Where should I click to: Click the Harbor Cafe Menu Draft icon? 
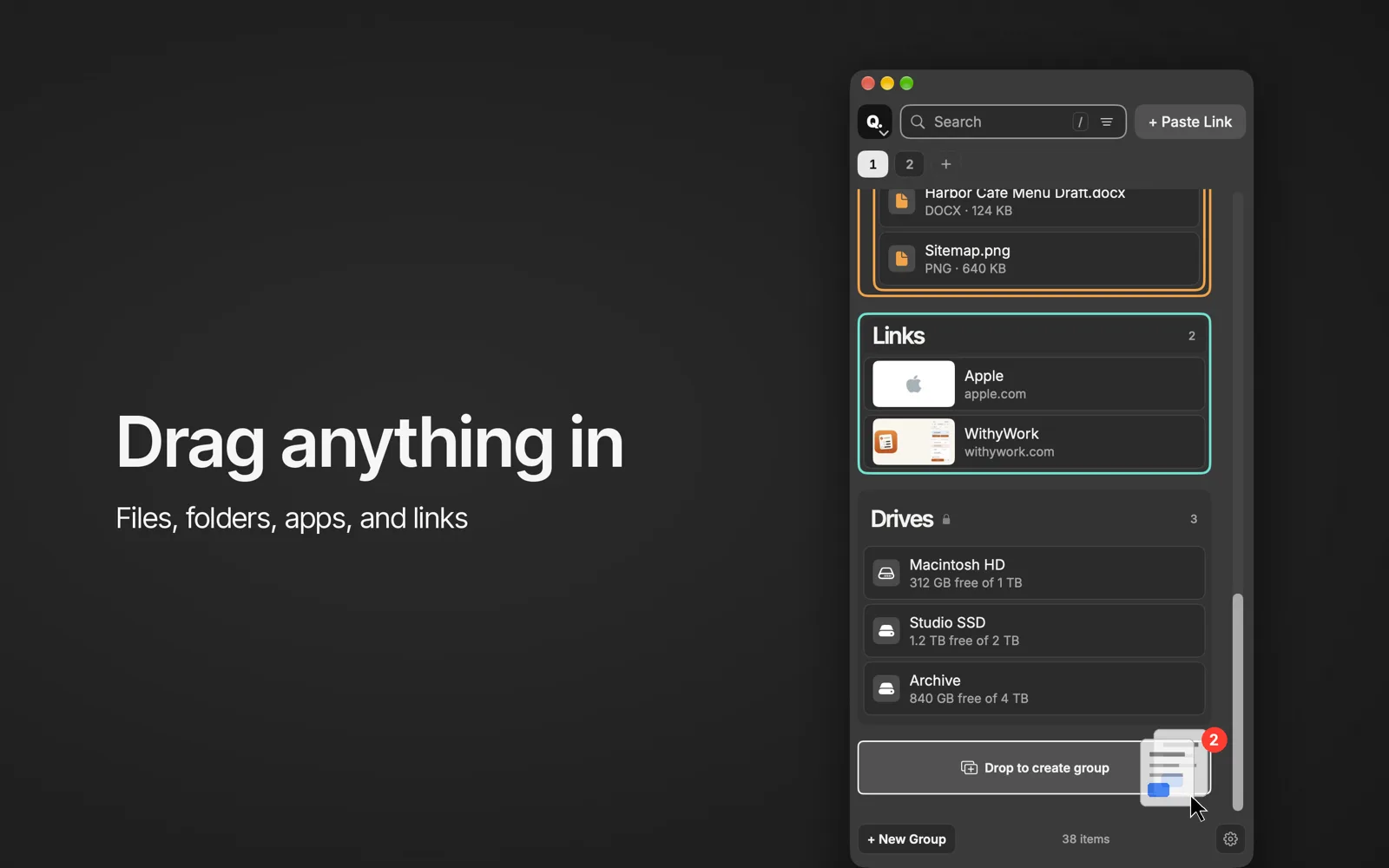[901, 201]
